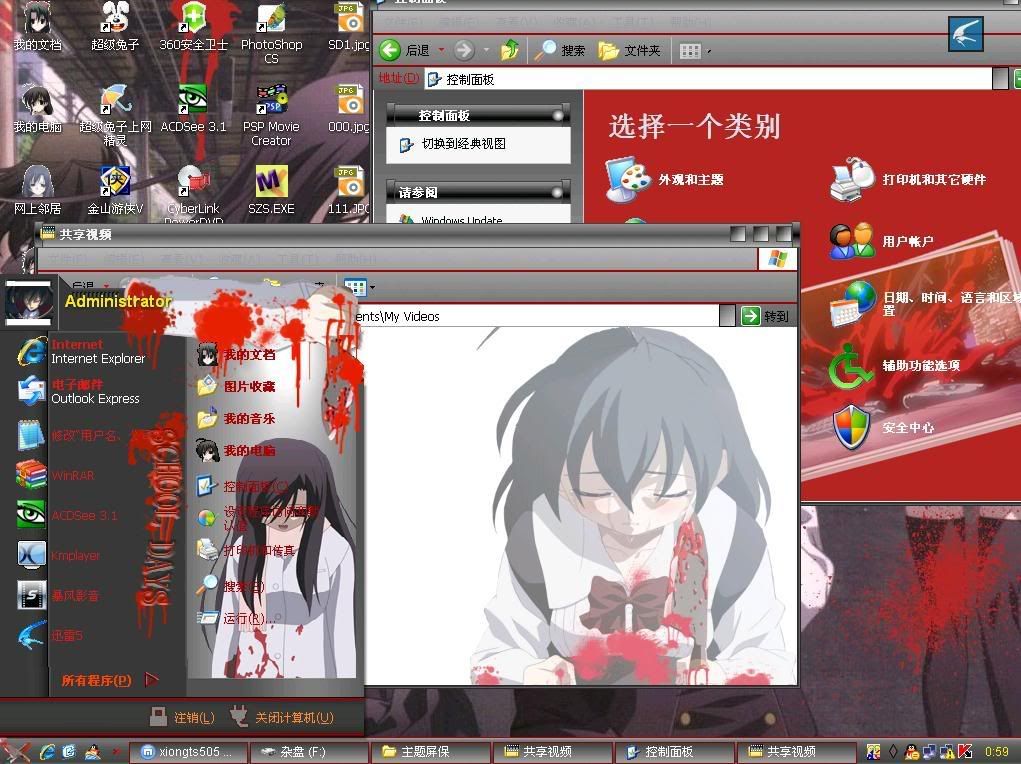Open 安全中心 in Control Panel
This screenshot has height=764, width=1021.
[x=883, y=427]
